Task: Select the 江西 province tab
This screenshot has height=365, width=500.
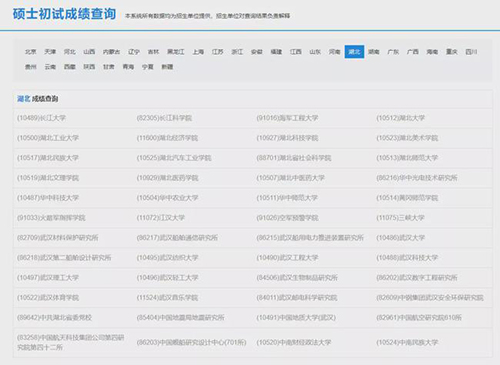Action: pyautogui.click(x=296, y=52)
